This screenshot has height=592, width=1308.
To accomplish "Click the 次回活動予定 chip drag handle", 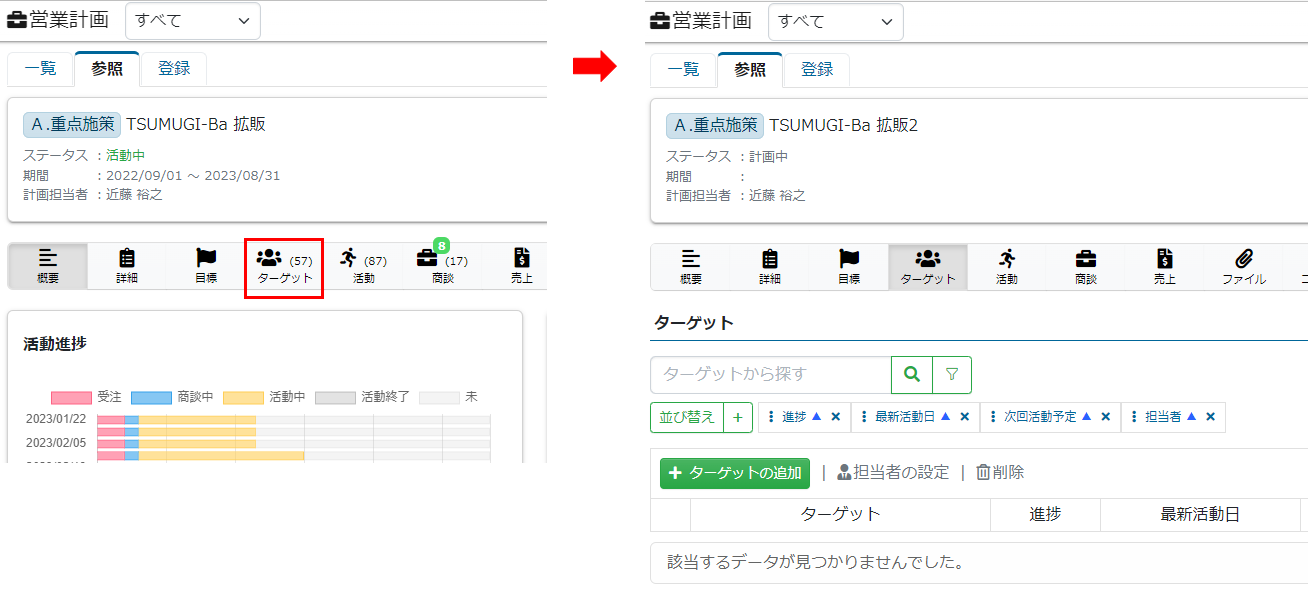I will coord(993,417).
